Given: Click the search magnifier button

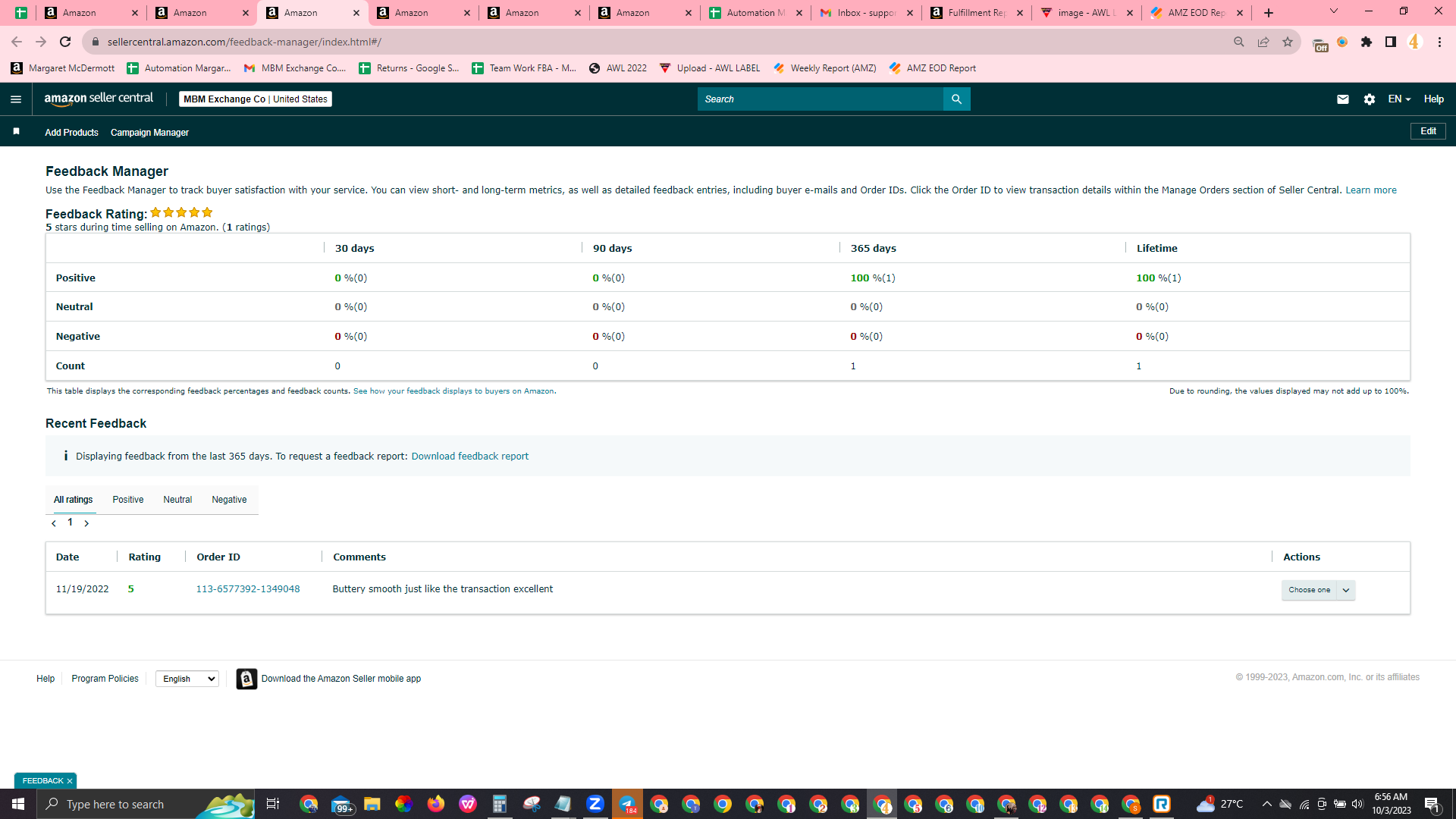Looking at the screenshot, I should (x=956, y=99).
